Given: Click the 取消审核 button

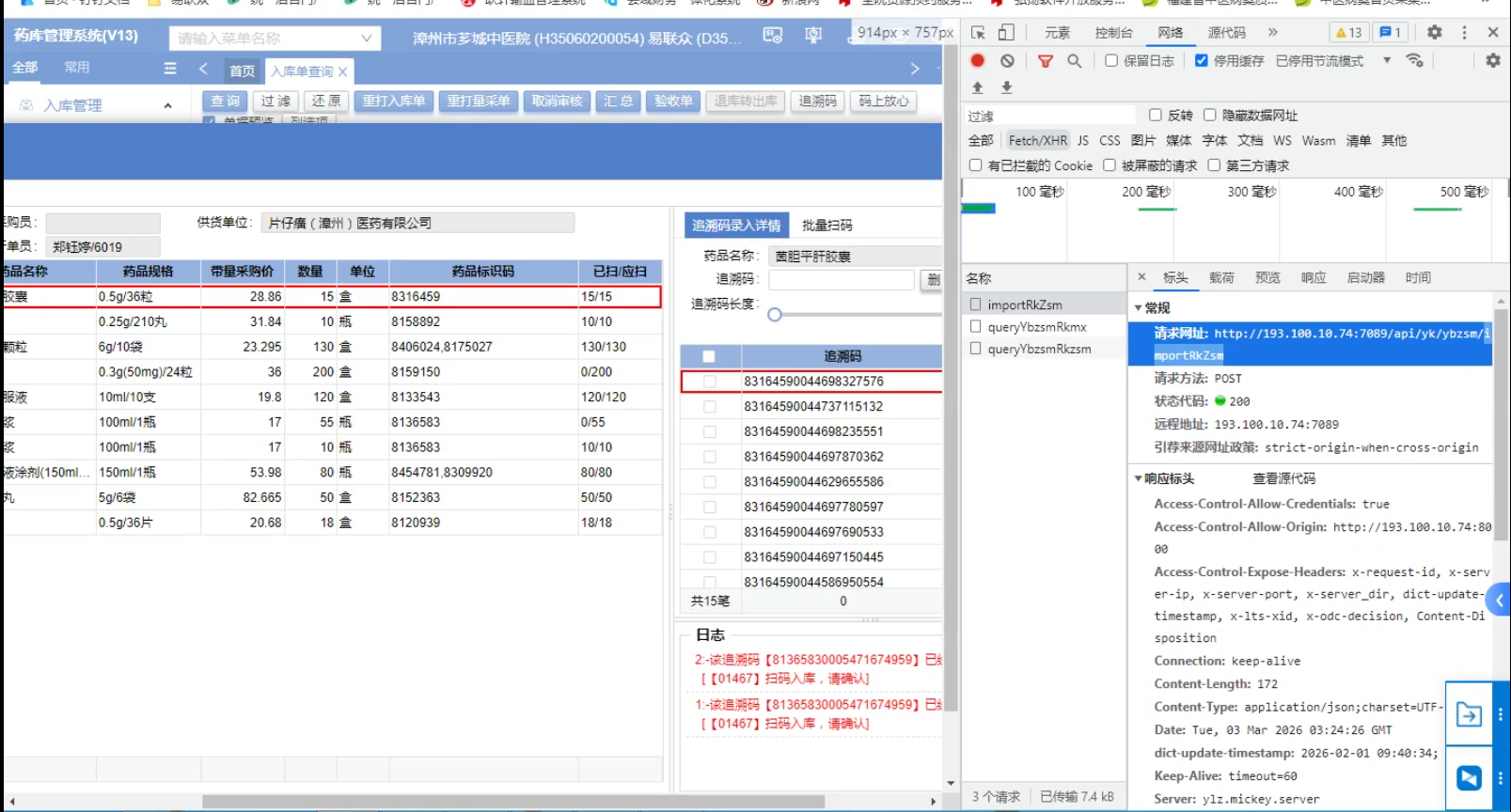Looking at the screenshot, I should point(558,101).
